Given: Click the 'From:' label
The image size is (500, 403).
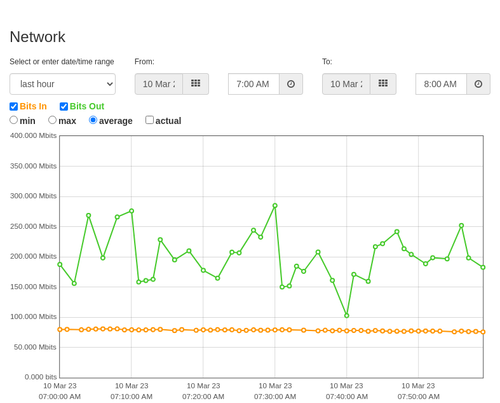Looking at the screenshot, I should click(144, 62).
